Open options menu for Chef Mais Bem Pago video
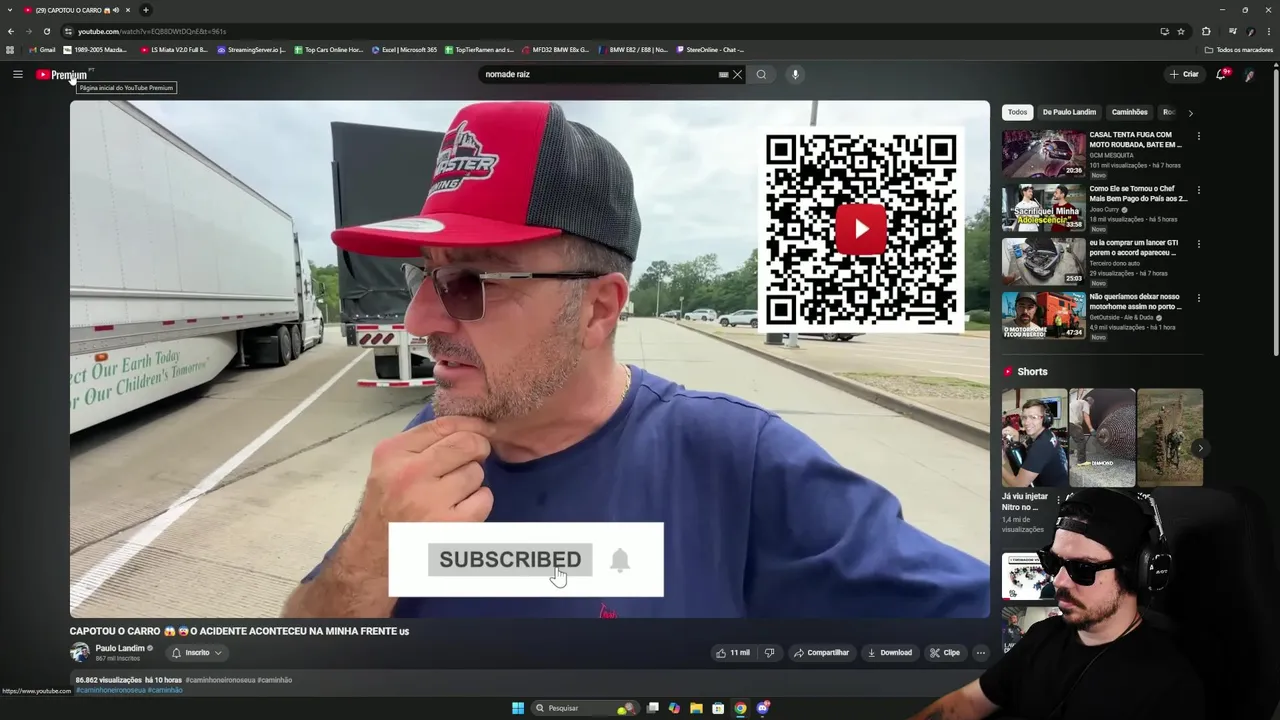This screenshot has height=720, width=1280. (1198, 190)
